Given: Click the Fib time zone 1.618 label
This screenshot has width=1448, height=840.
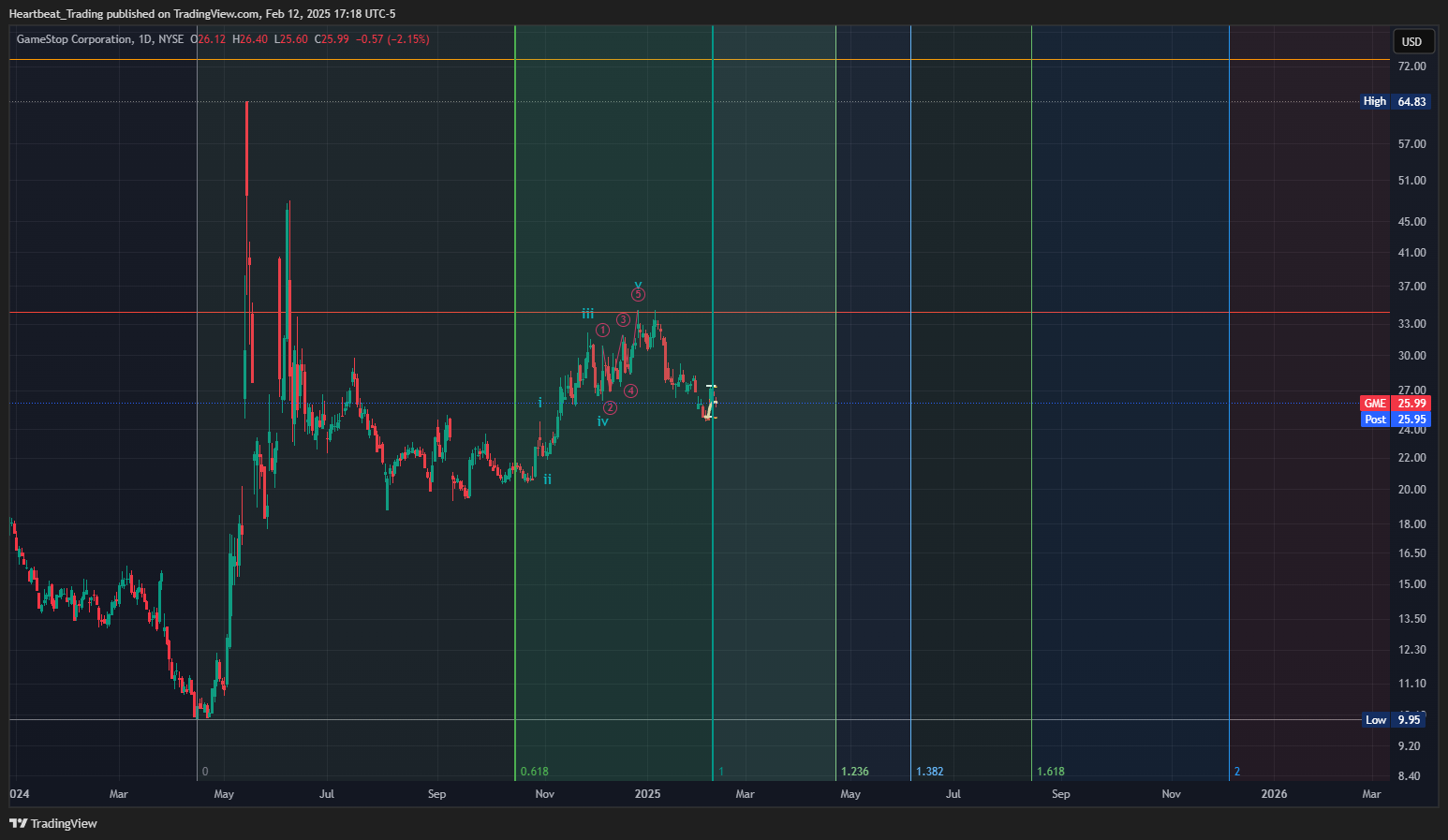Looking at the screenshot, I should click(x=1051, y=772).
